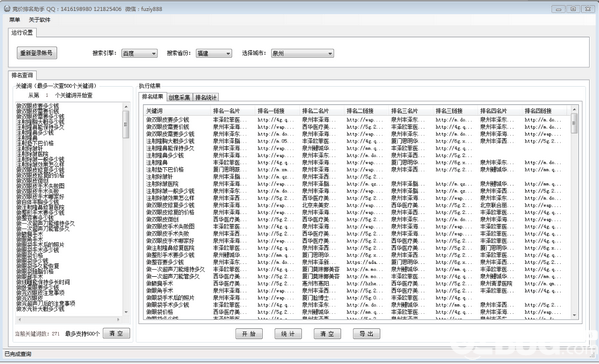Image resolution: width=599 pixels, height=364 pixels.
Task: Click the 重新登录账号 button
Action: [37, 53]
